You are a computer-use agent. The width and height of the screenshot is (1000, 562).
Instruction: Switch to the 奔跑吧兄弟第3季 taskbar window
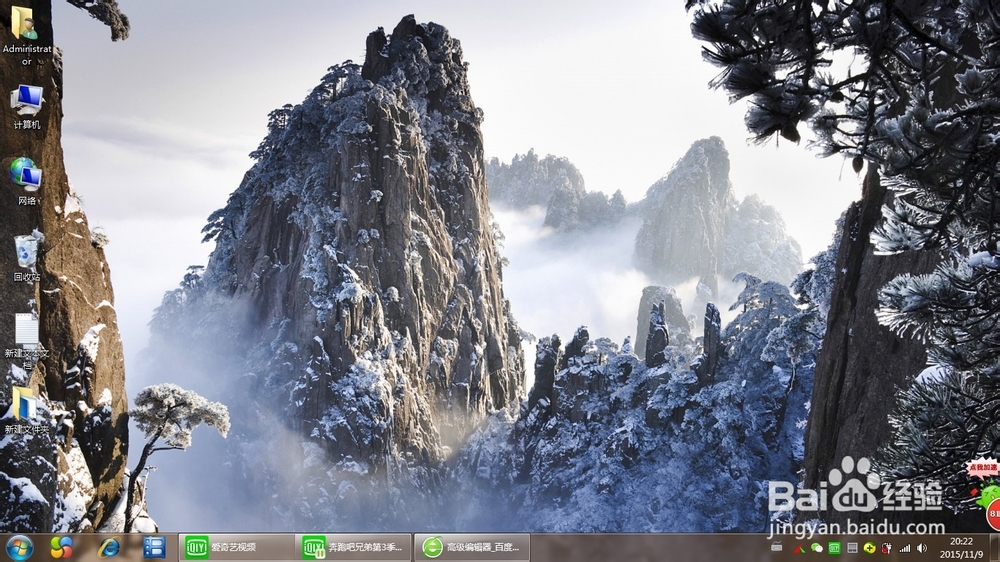[x=354, y=547]
